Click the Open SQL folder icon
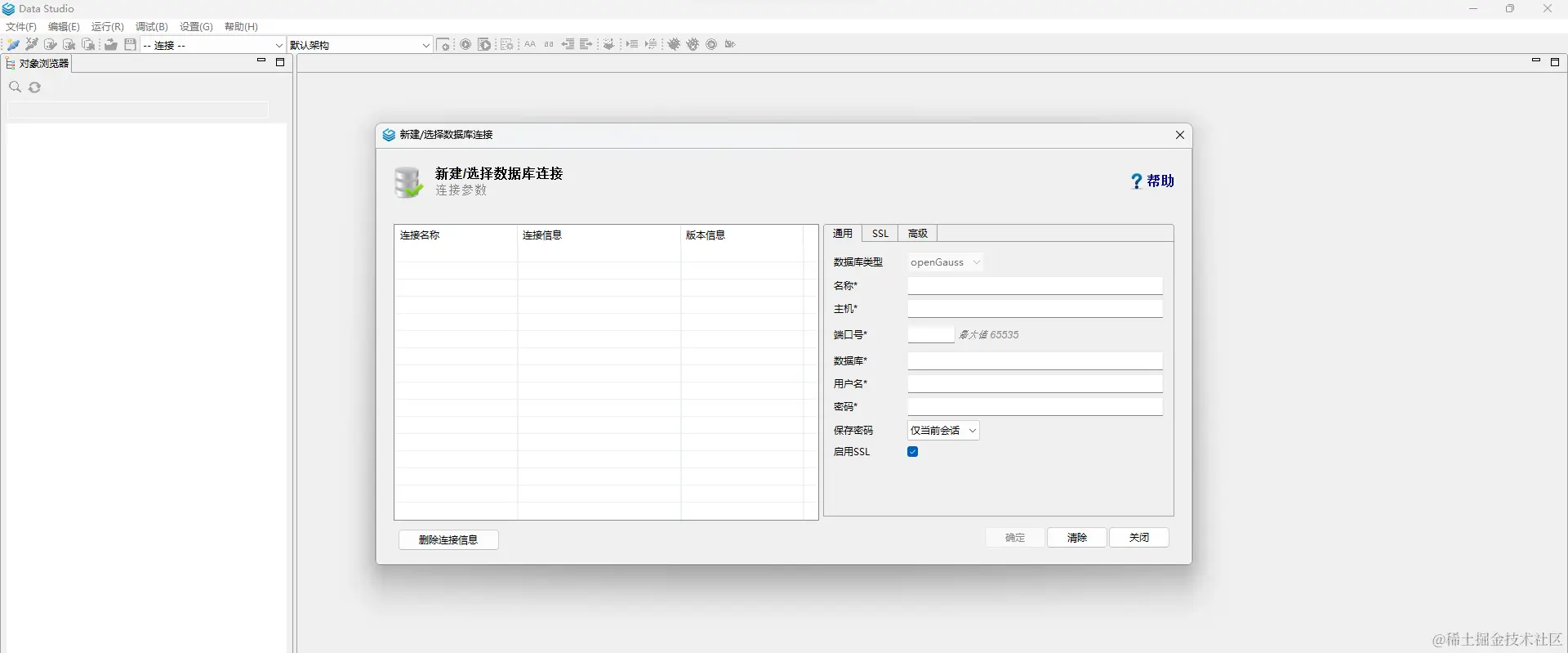 pos(111,45)
